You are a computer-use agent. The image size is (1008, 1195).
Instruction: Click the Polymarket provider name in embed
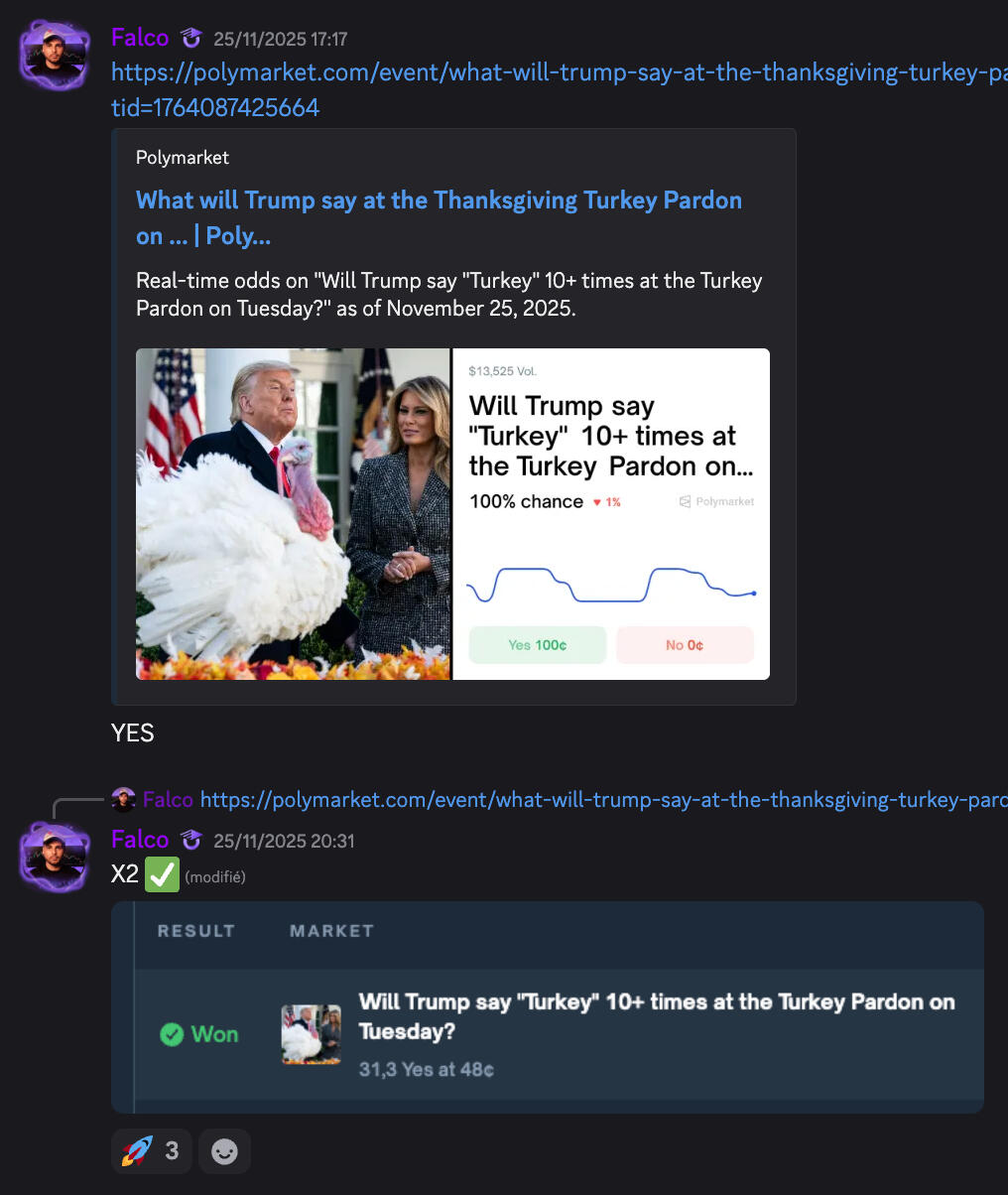(183, 157)
